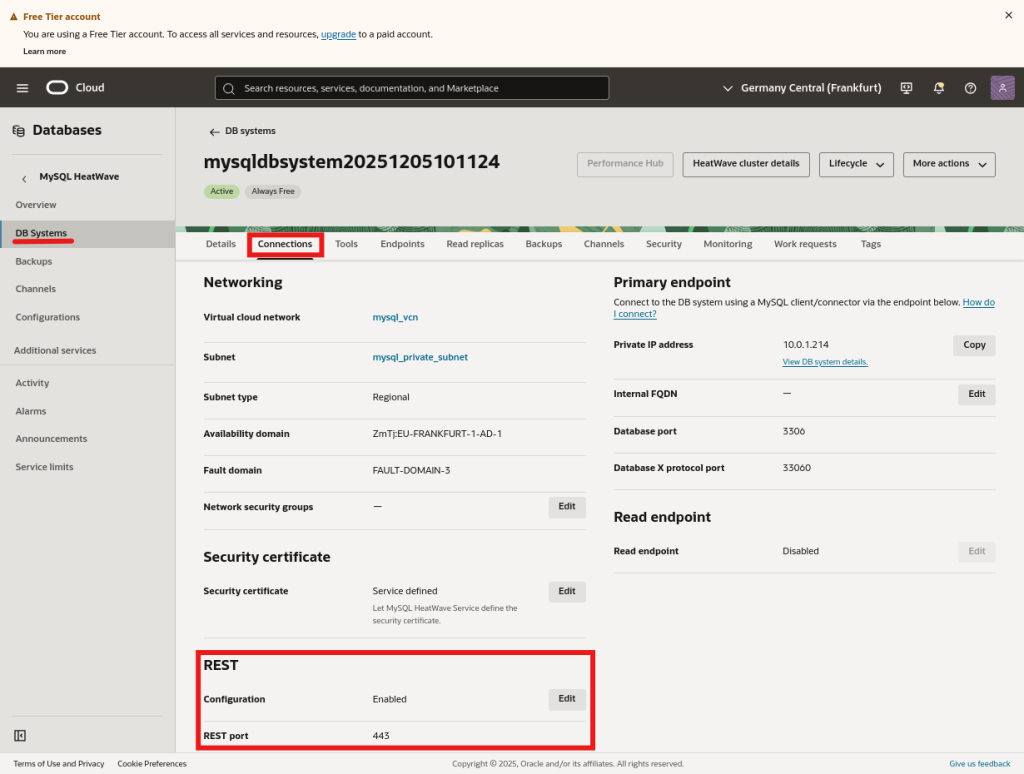Click the Oracle Cloud logo
This screenshot has height=774, width=1024.
(x=75, y=88)
